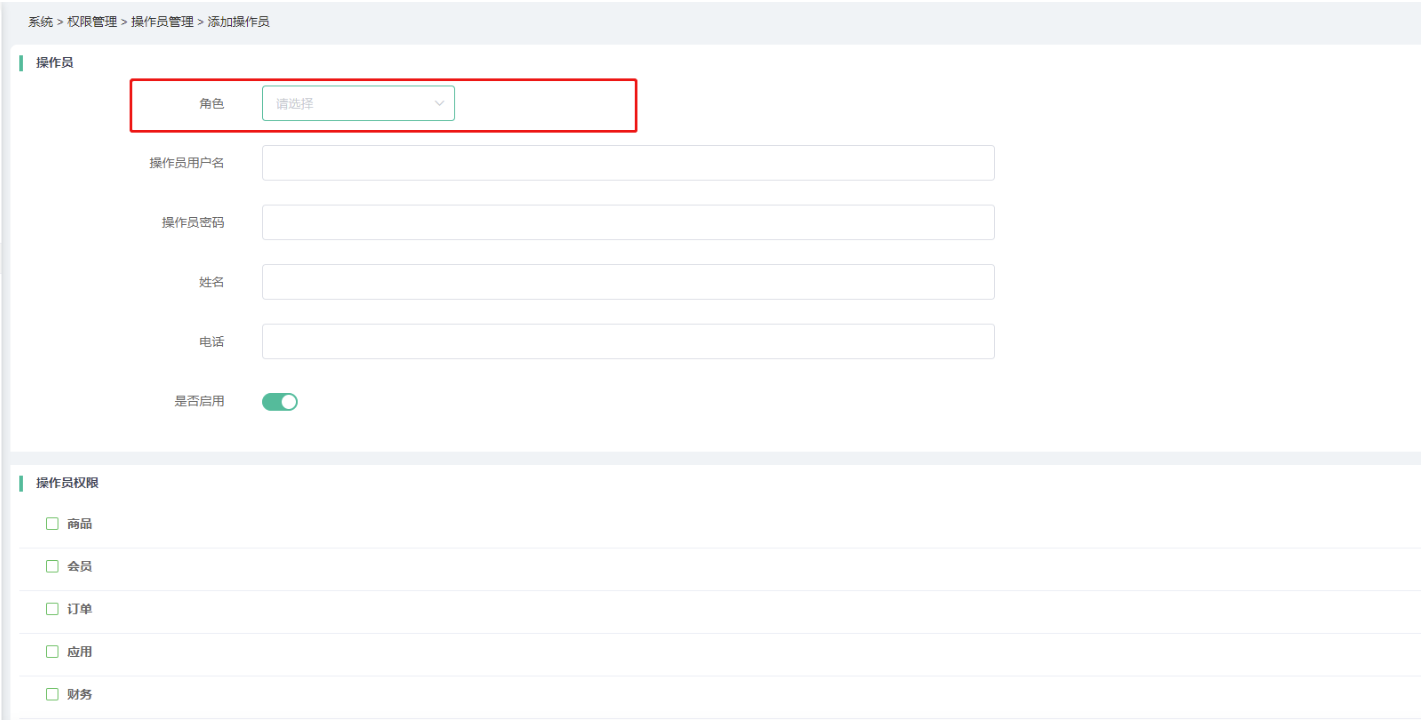Click the 操作员权限 section heading
This screenshot has width=1421, height=721.
67,483
